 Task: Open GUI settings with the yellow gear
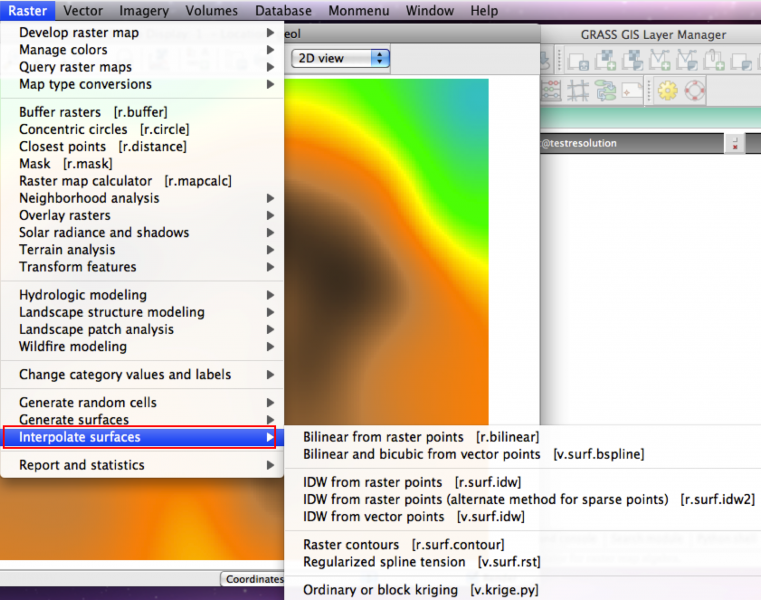click(x=667, y=91)
